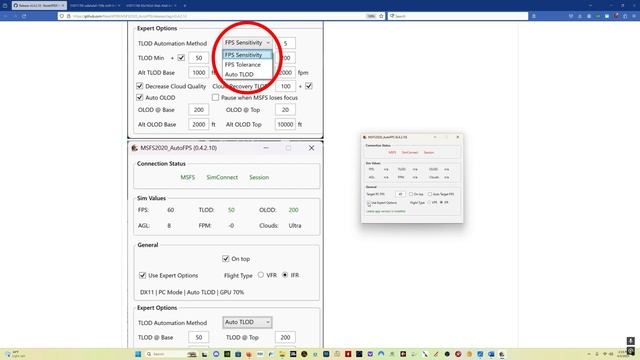Click the TLOD @ Base field showing 50
This screenshot has width=640, height=360.
click(x=199, y=338)
